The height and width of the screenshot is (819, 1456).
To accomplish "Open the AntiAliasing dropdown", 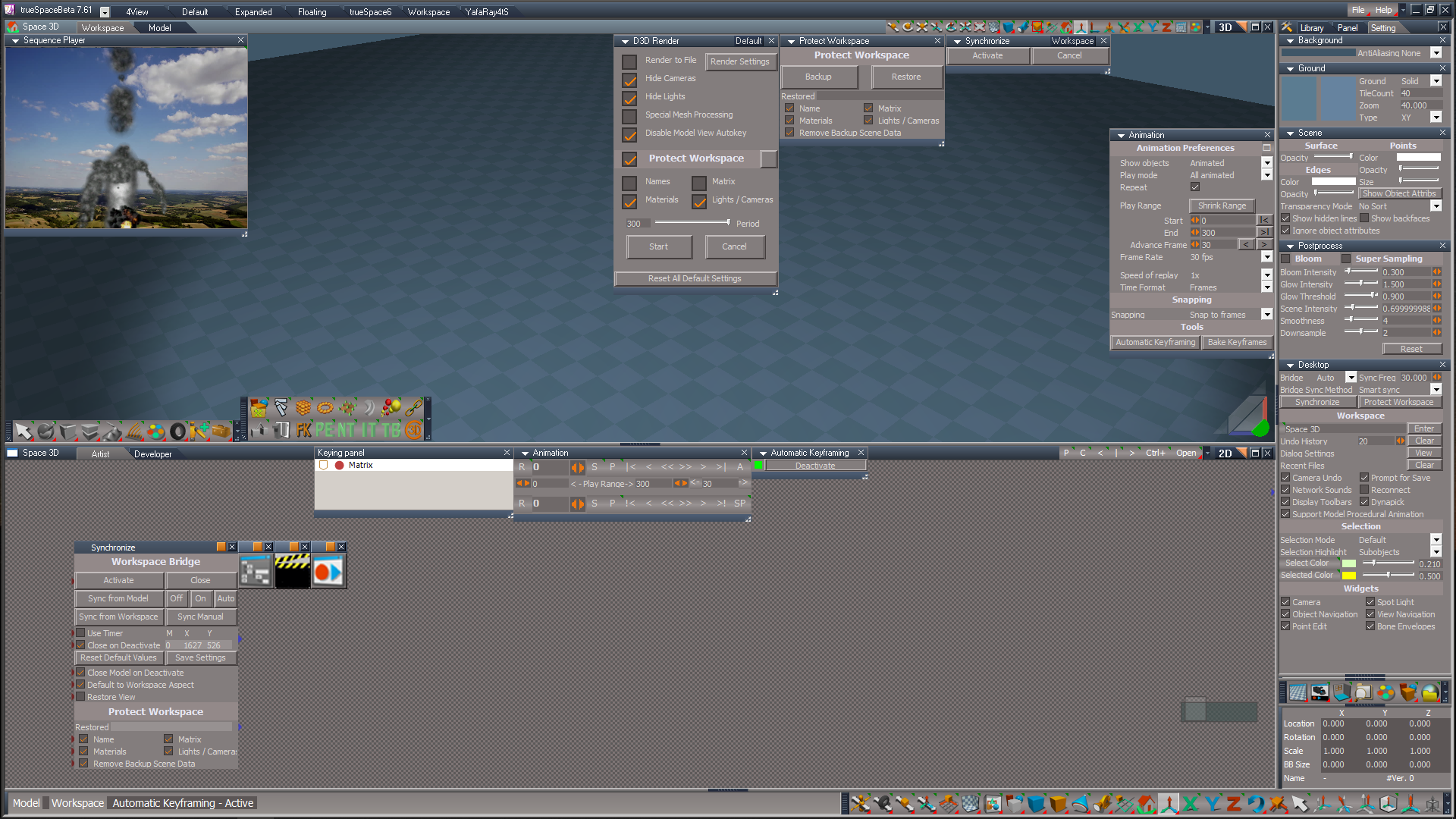I will 1436,53.
